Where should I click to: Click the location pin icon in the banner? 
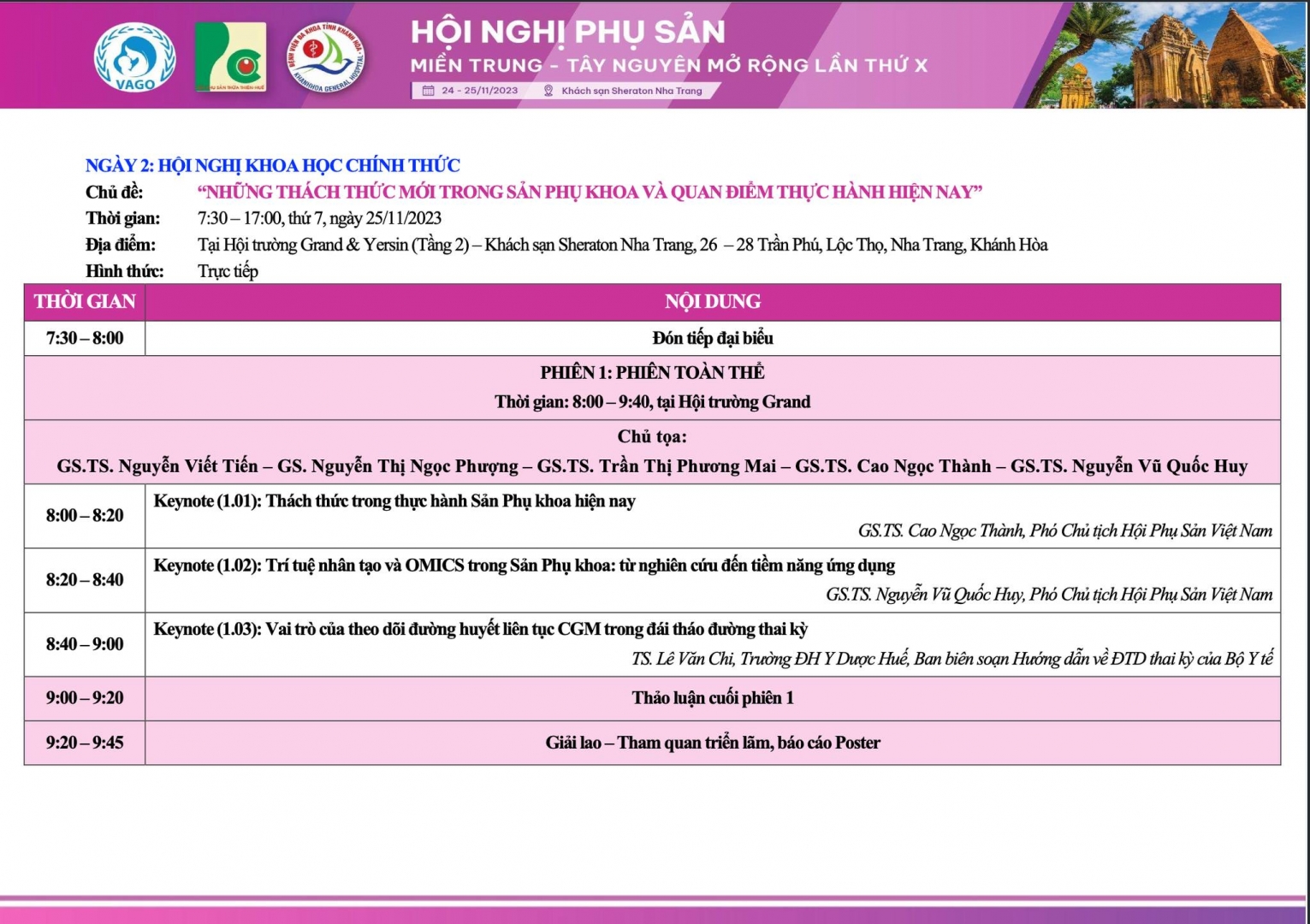click(x=548, y=91)
